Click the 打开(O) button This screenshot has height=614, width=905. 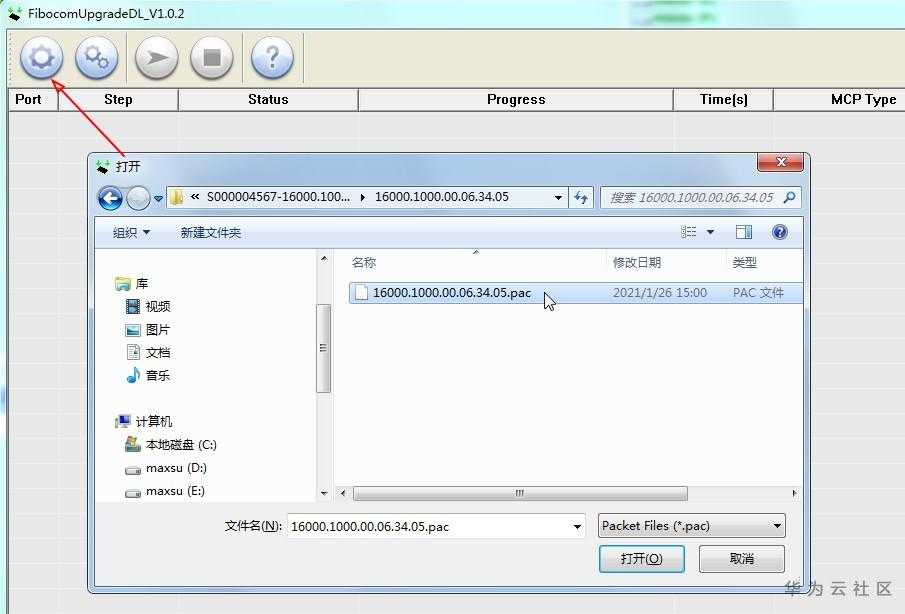pyautogui.click(x=642, y=559)
